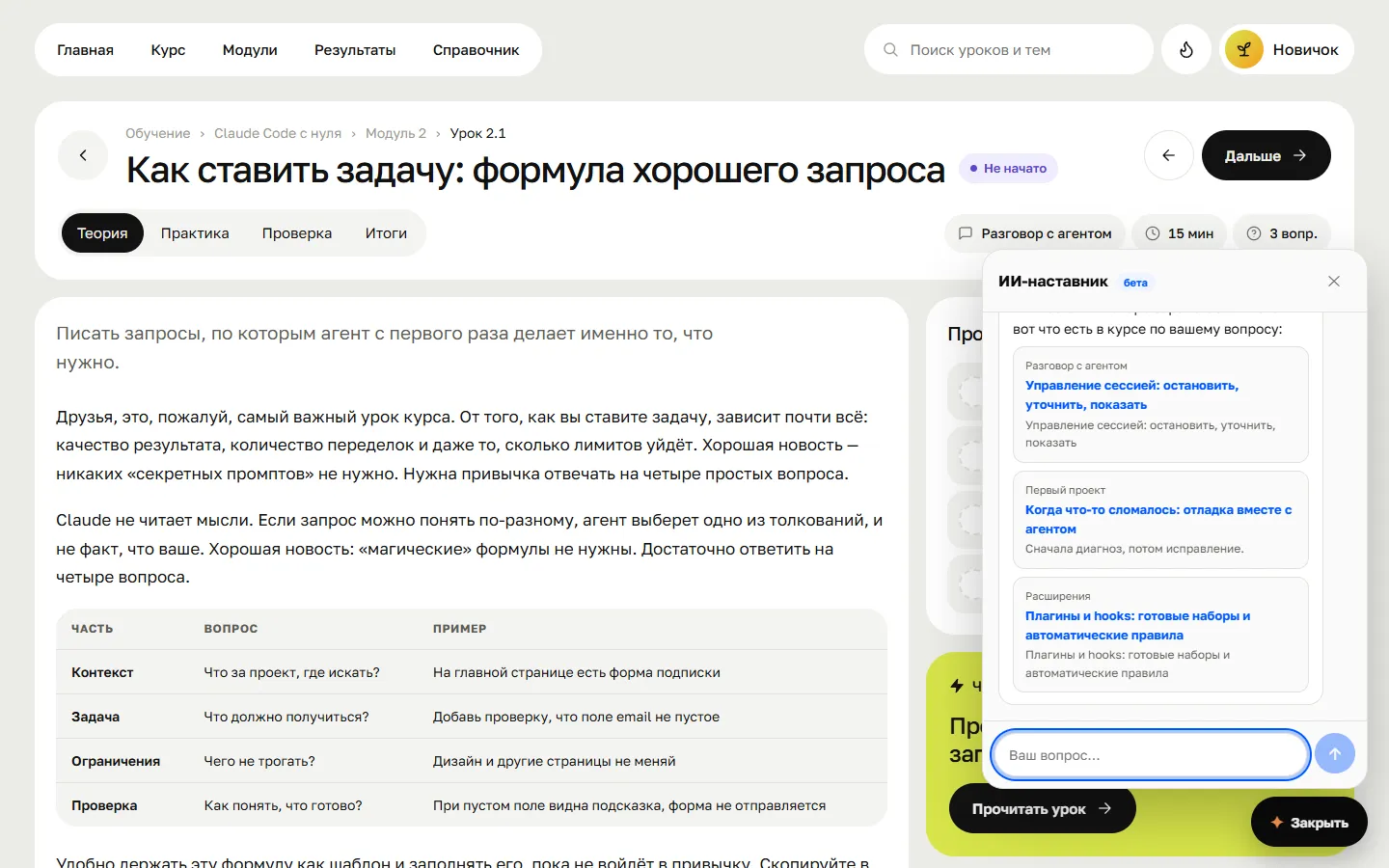
Task: Open Результаты in top navigation
Action: pos(355,50)
